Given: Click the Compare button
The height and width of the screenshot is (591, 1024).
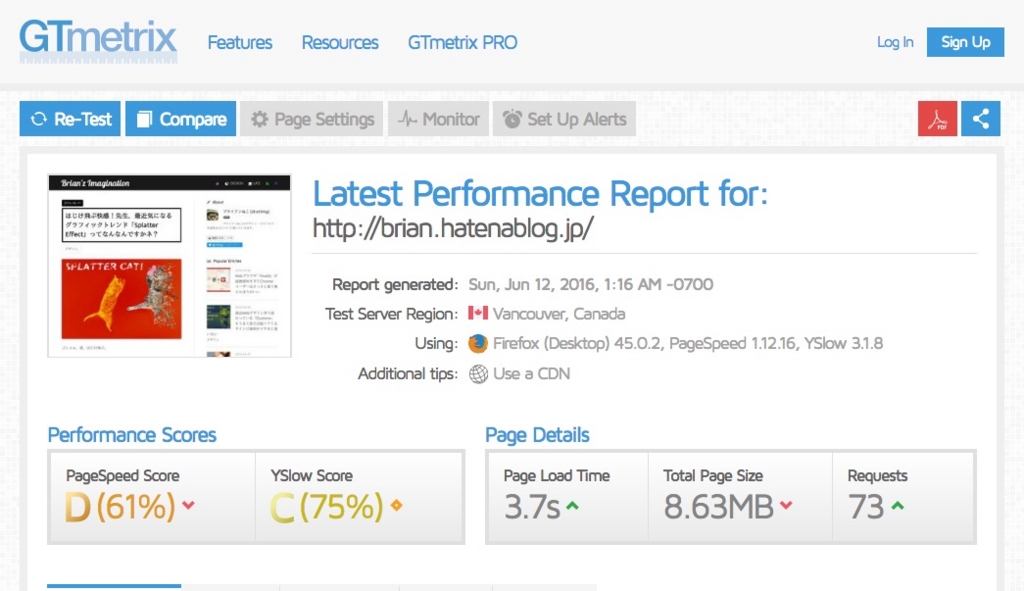Looking at the screenshot, I should point(180,119).
